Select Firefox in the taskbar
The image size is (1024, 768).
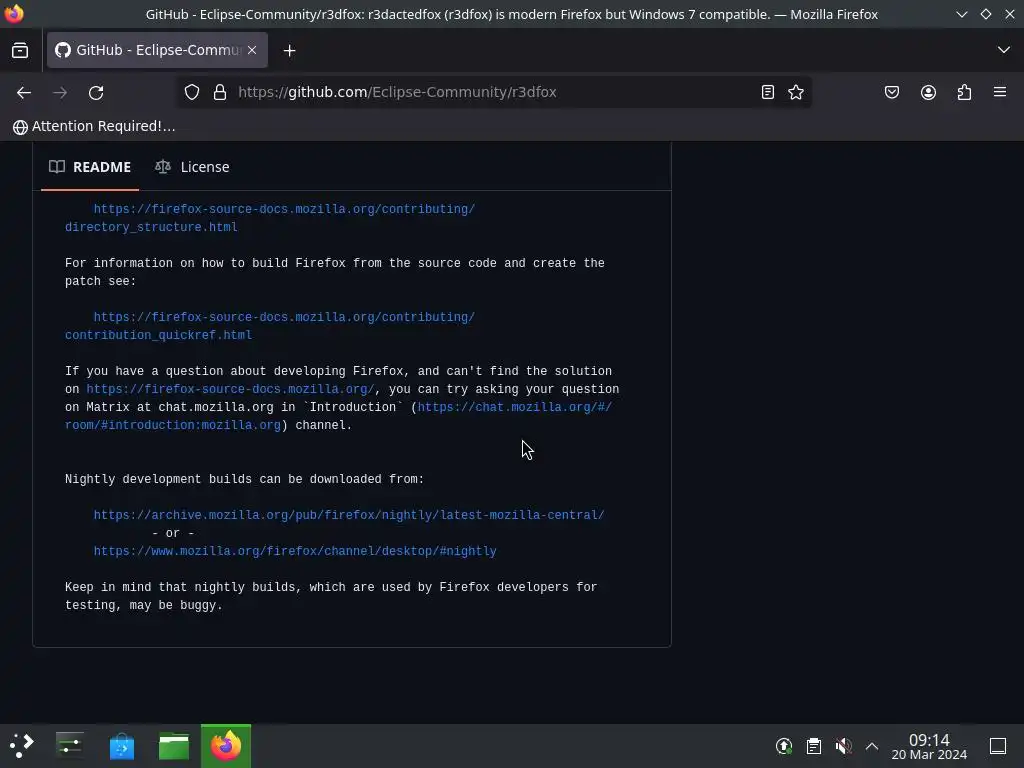(x=226, y=746)
